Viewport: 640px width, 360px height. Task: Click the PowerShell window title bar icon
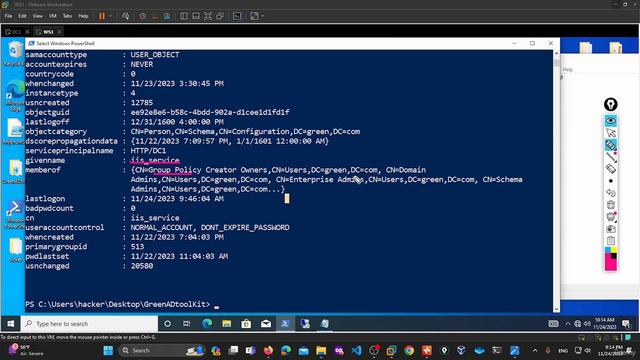click(x=31, y=43)
